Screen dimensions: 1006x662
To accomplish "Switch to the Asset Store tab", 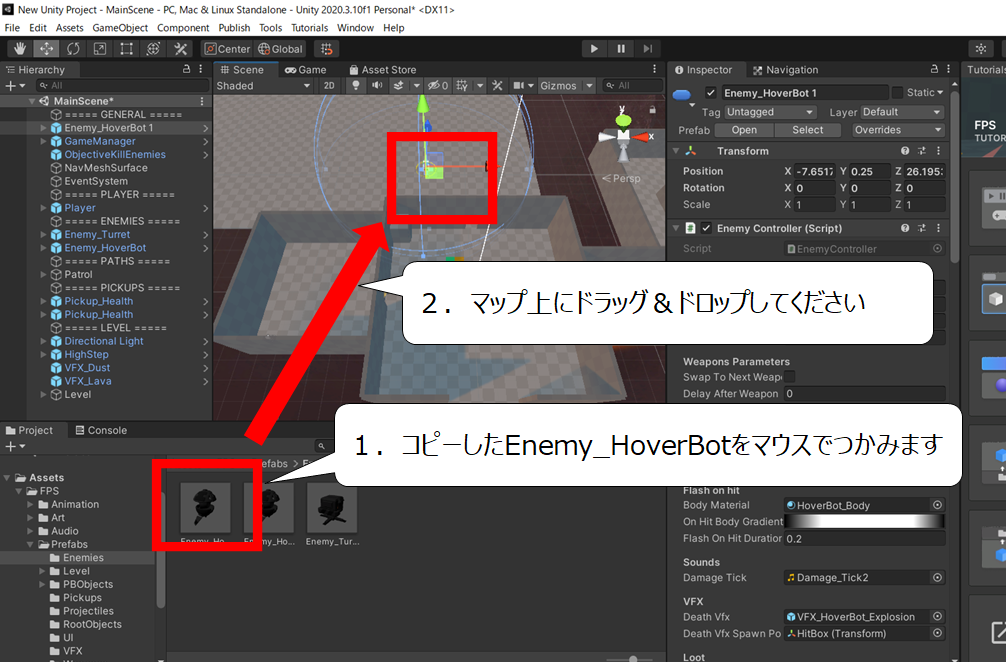I will 383,69.
